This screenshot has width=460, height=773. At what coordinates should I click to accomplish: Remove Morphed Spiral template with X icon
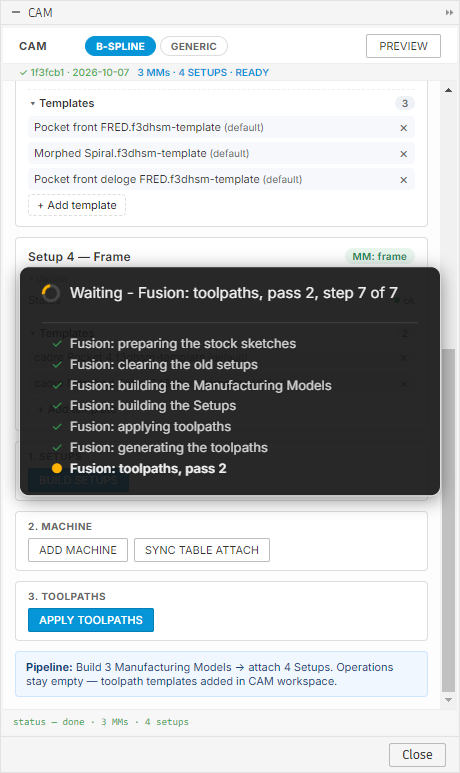point(403,154)
